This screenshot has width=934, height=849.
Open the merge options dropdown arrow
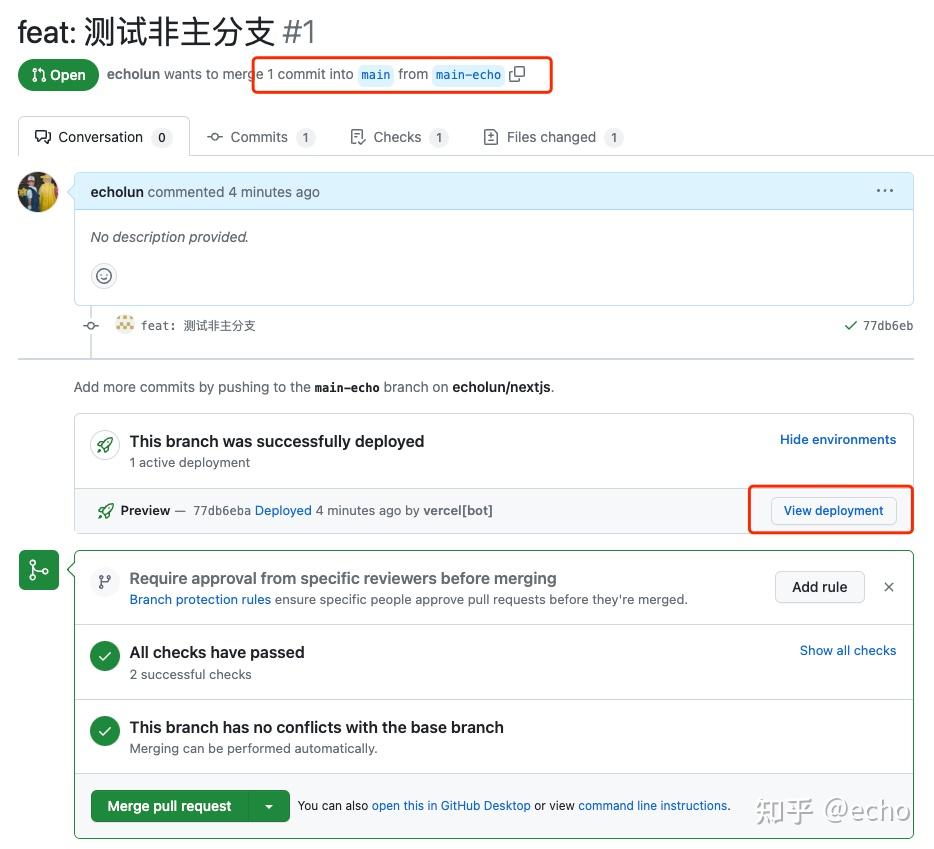click(x=268, y=805)
